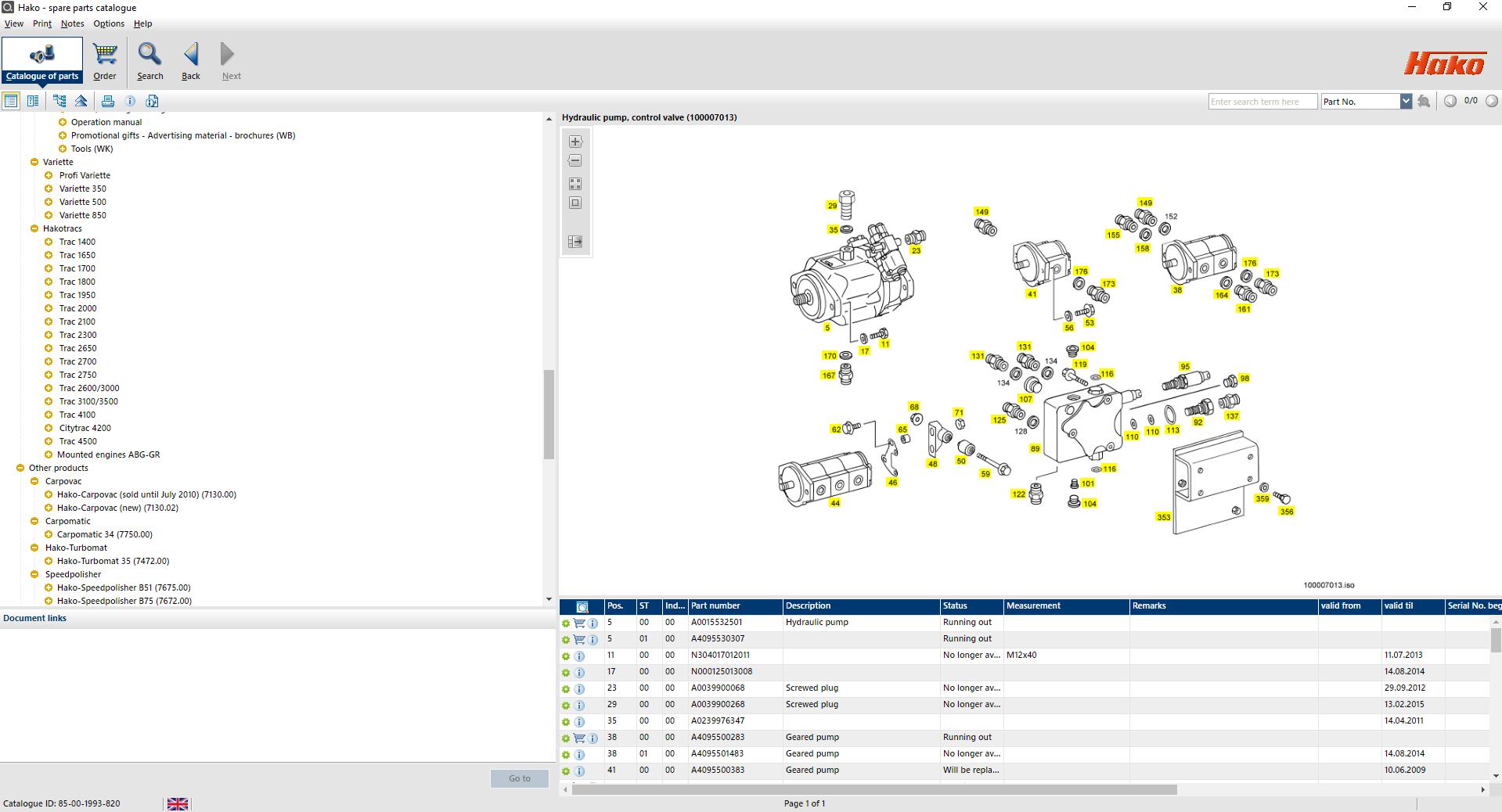1502x812 pixels.
Task: Expand the Trac 2650 tree node
Action: (49, 348)
